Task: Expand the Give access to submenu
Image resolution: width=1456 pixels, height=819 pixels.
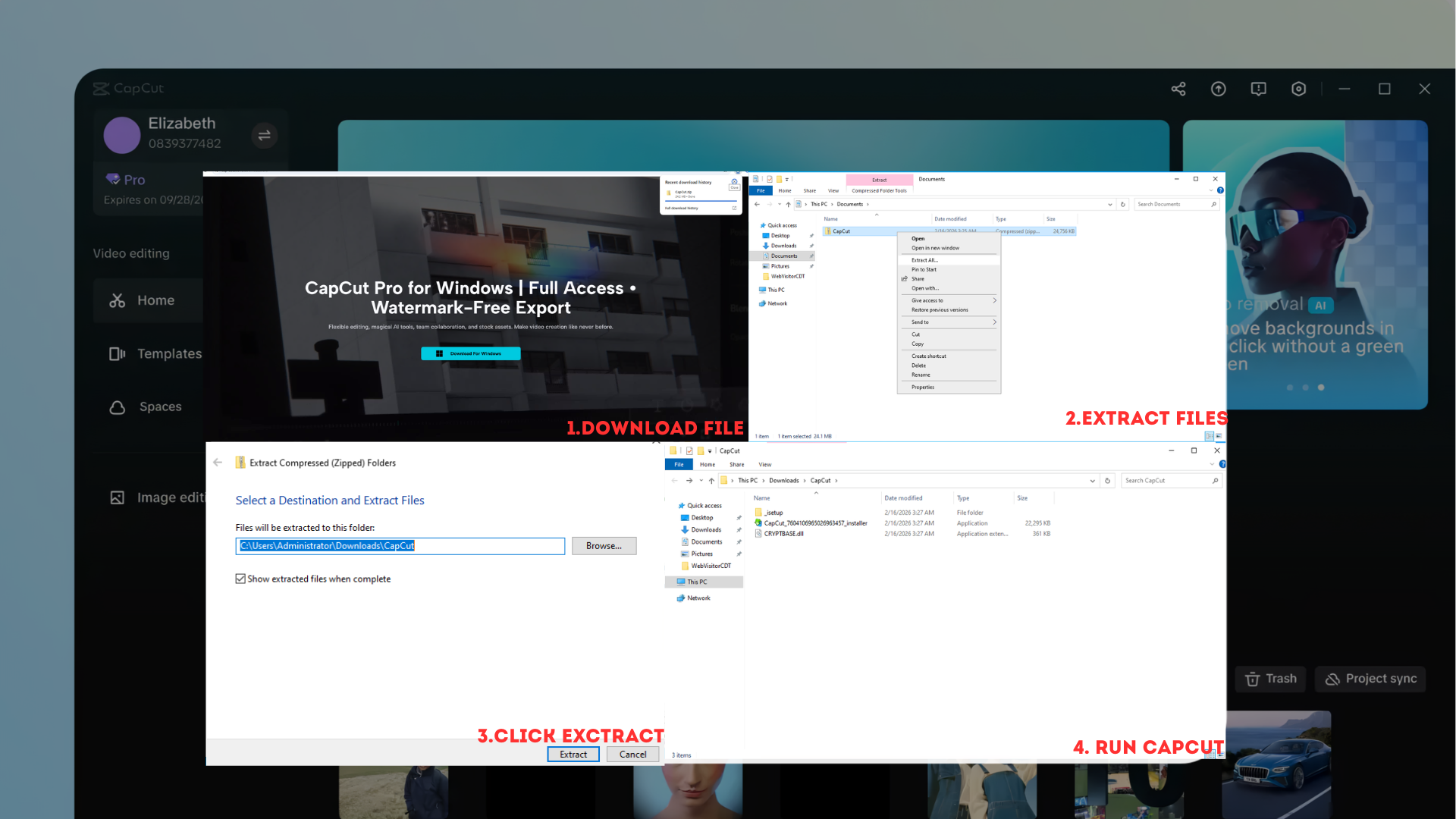Action: [x=994, y=300]
